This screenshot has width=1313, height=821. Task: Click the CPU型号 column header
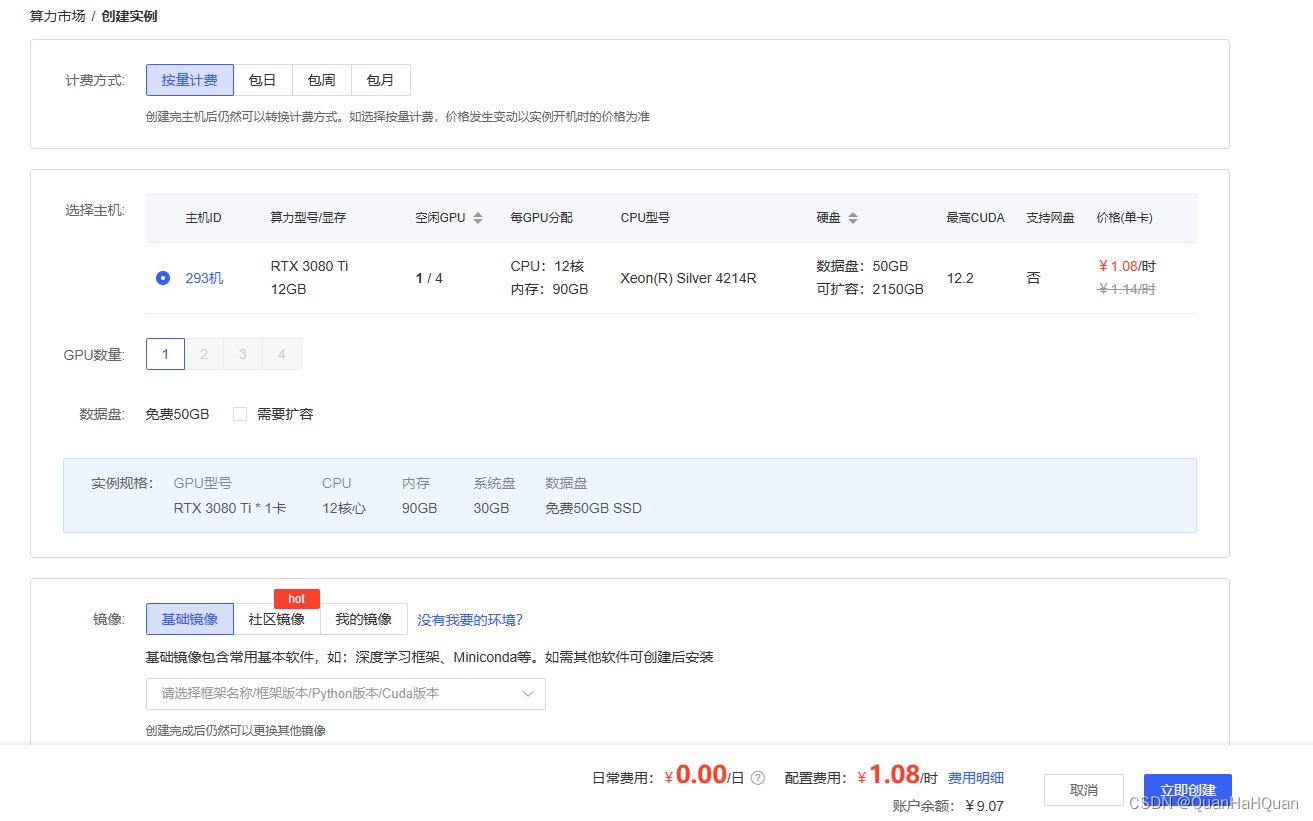click(645, 218)
